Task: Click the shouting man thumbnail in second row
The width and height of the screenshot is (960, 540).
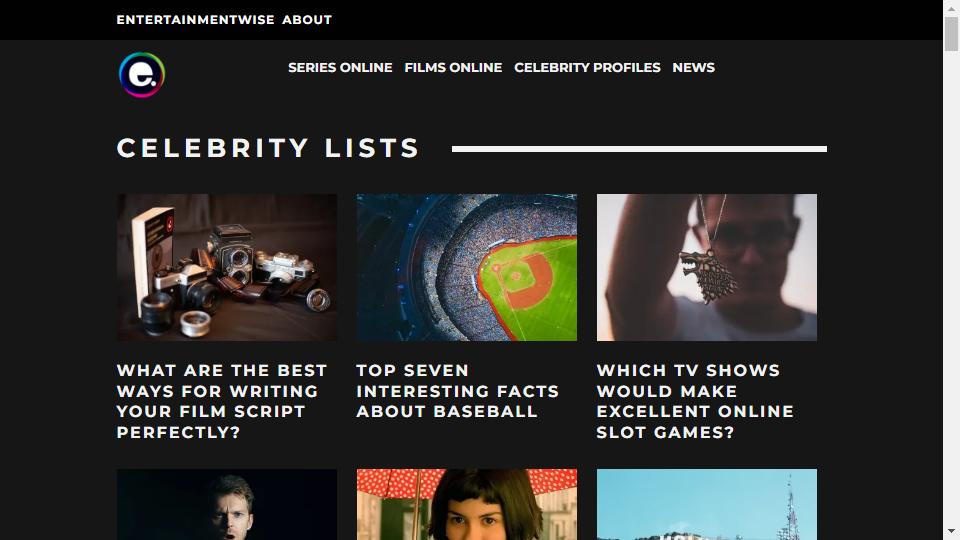Action: tap(227, 504)
